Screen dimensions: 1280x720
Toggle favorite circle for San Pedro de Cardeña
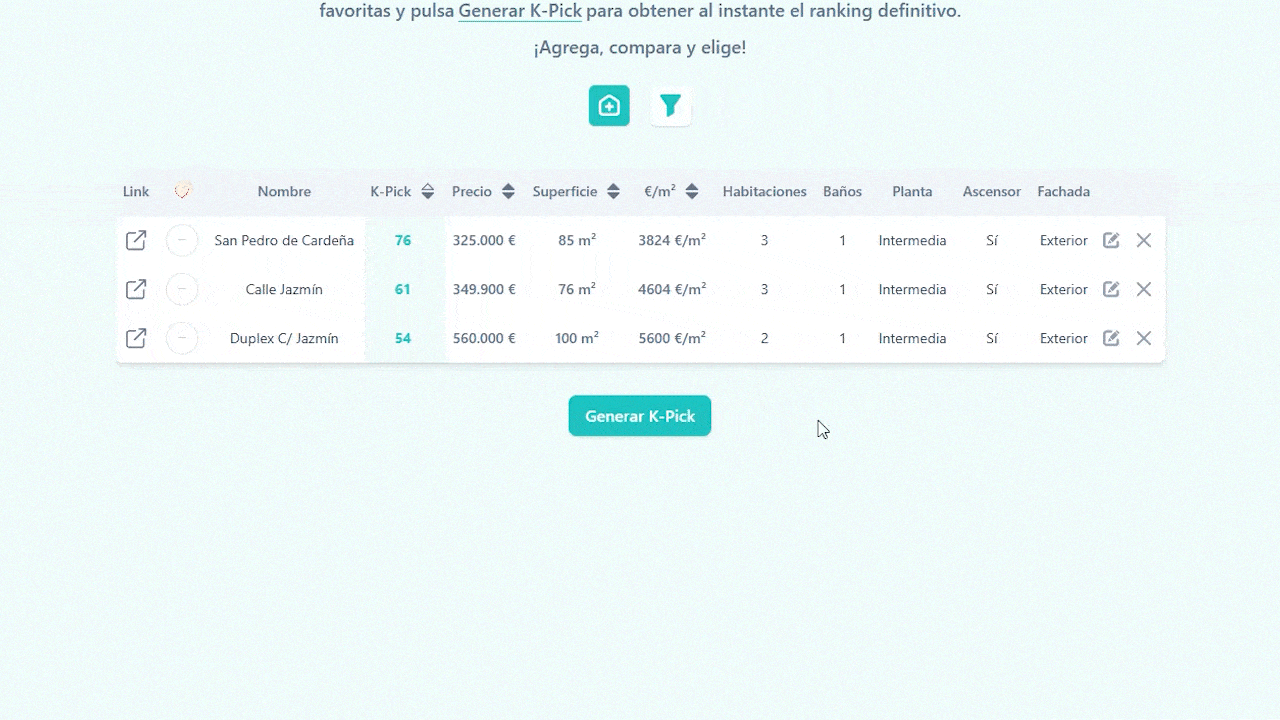pyautogui.click(x=182, y=241)
